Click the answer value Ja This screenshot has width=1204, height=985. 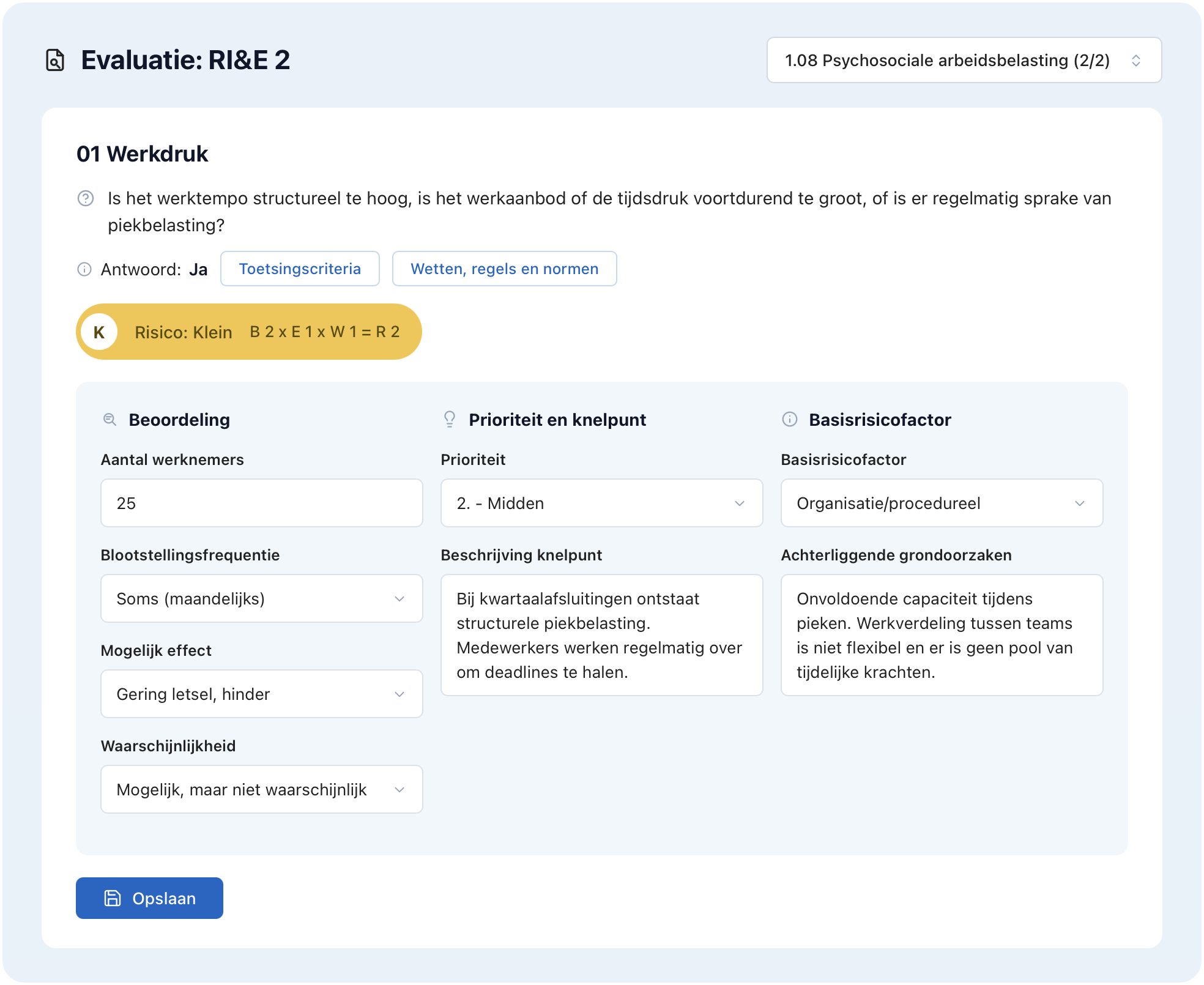[x=198, y=269]
